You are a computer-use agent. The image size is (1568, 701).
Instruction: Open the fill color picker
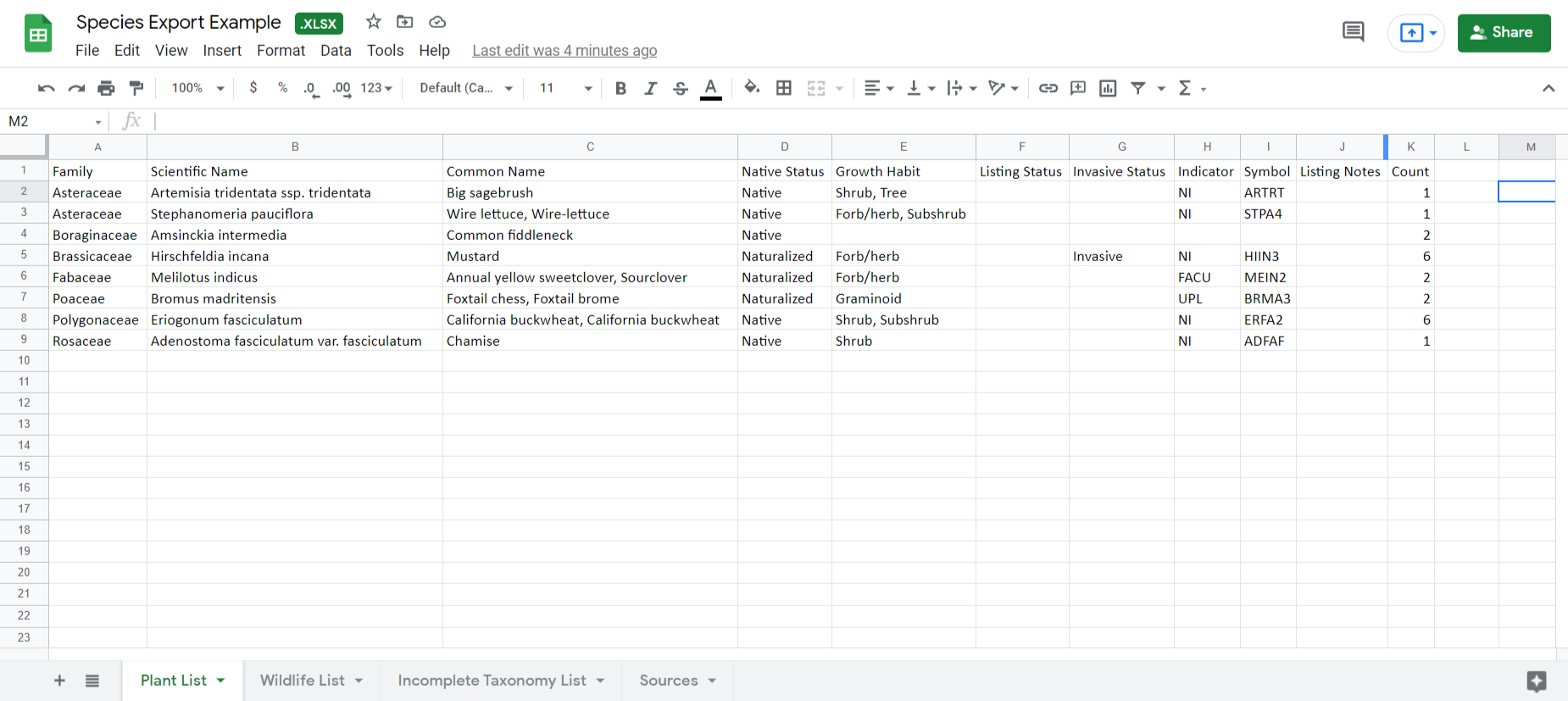[x=751, y=88]
